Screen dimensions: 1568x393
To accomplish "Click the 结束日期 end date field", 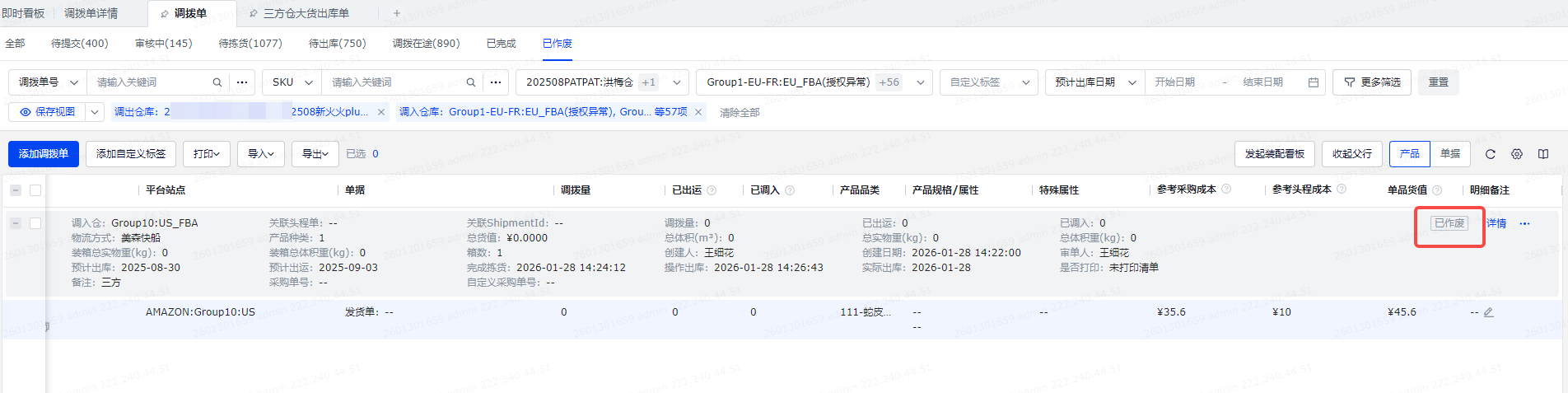I will (1263, 82).
